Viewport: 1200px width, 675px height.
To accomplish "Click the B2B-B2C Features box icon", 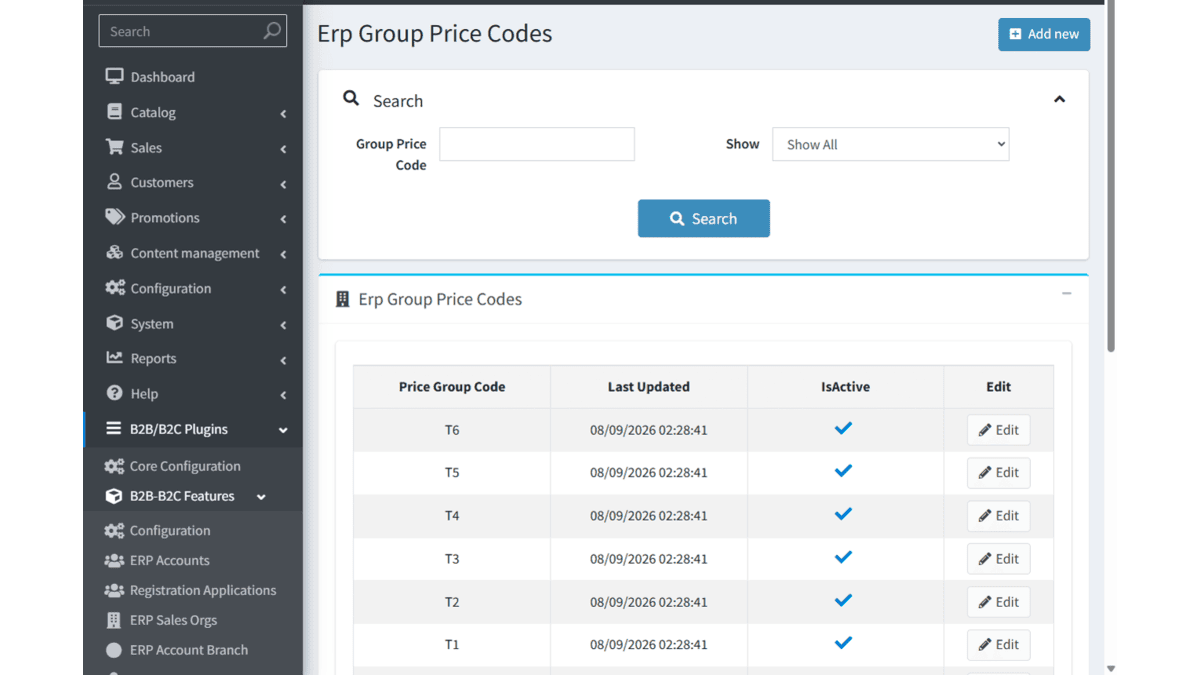I will [114, 496].
